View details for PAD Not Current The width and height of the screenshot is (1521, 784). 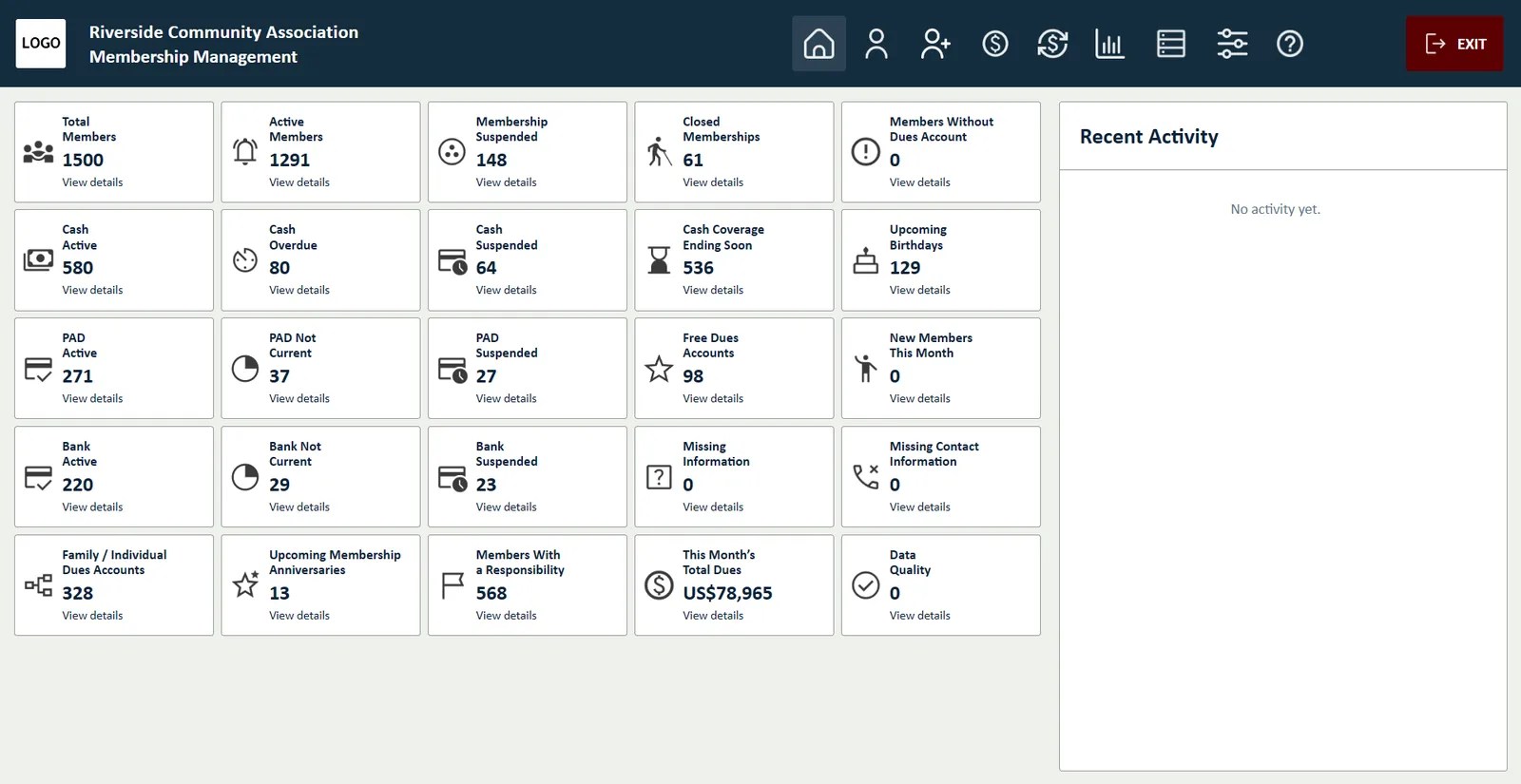click(299, 399)
